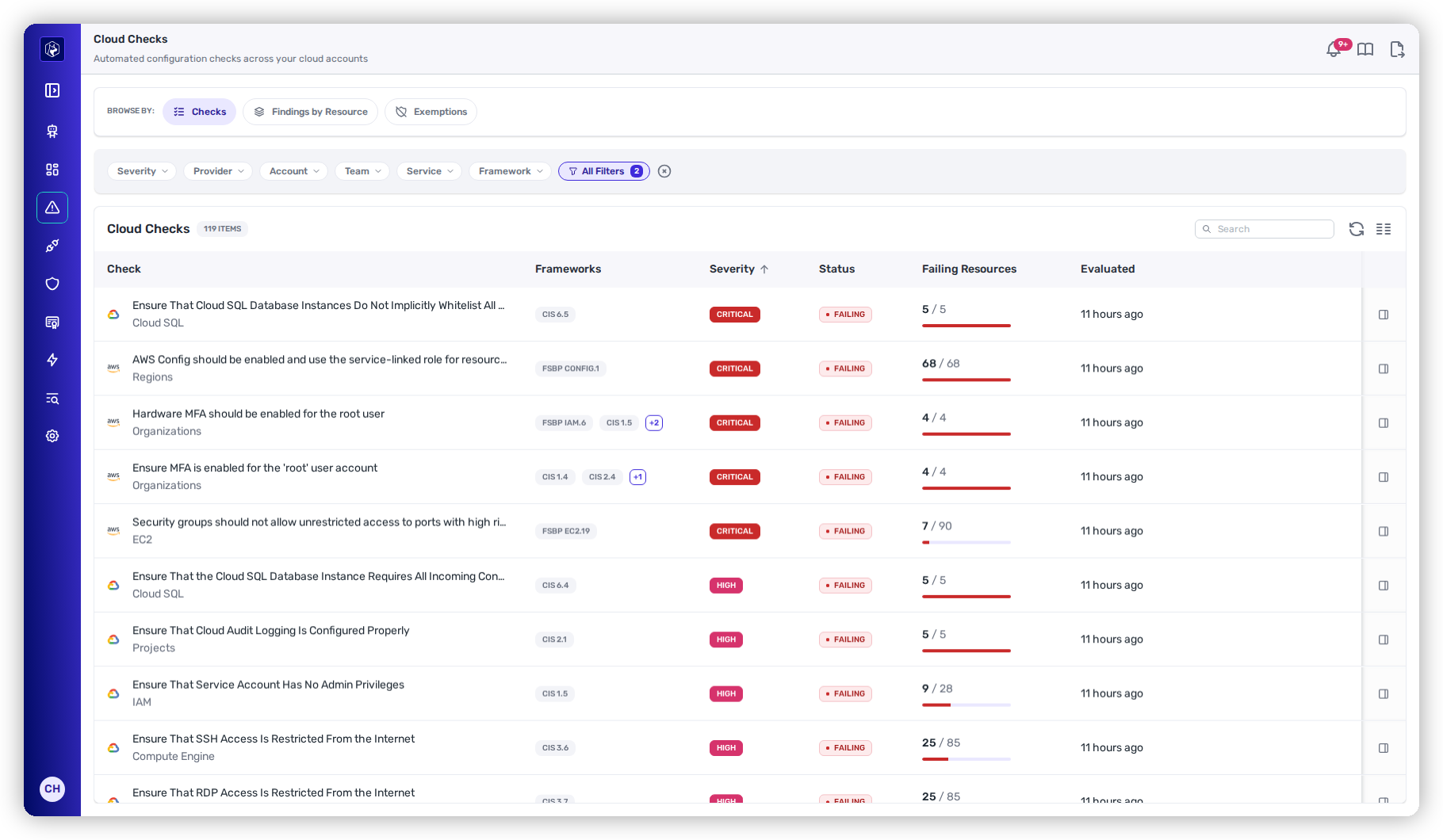This screenshot has width=1443, height=840.
Task: Clear all filters with X icon
Action: pos(664,171)
